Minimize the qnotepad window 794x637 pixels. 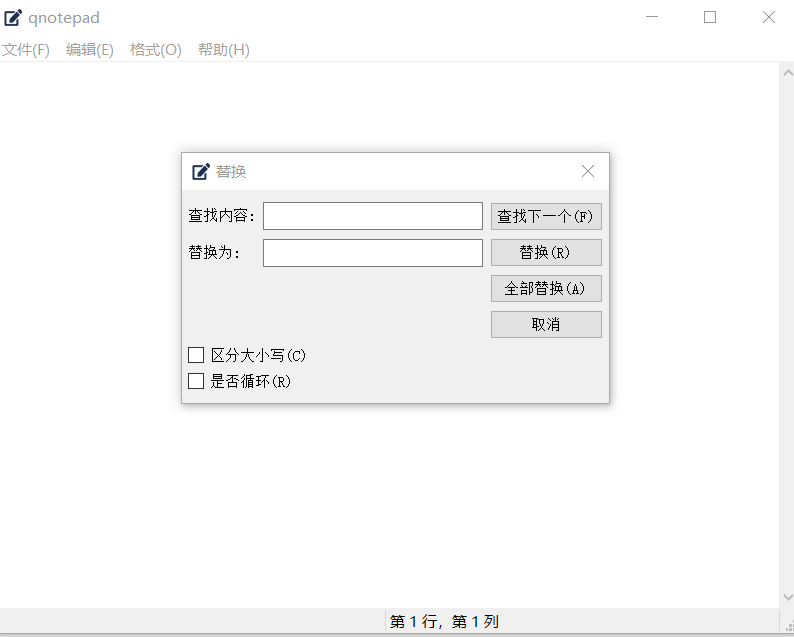click(x=652, y=17)
